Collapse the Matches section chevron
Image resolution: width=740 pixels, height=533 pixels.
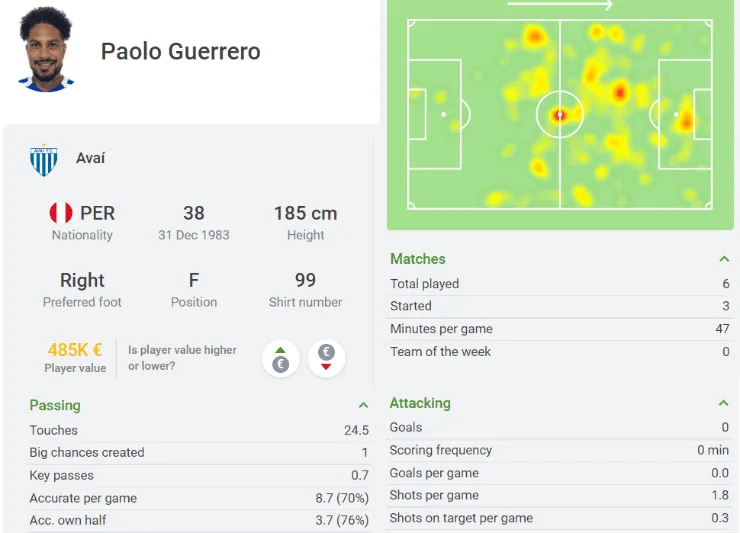point(723,259)
